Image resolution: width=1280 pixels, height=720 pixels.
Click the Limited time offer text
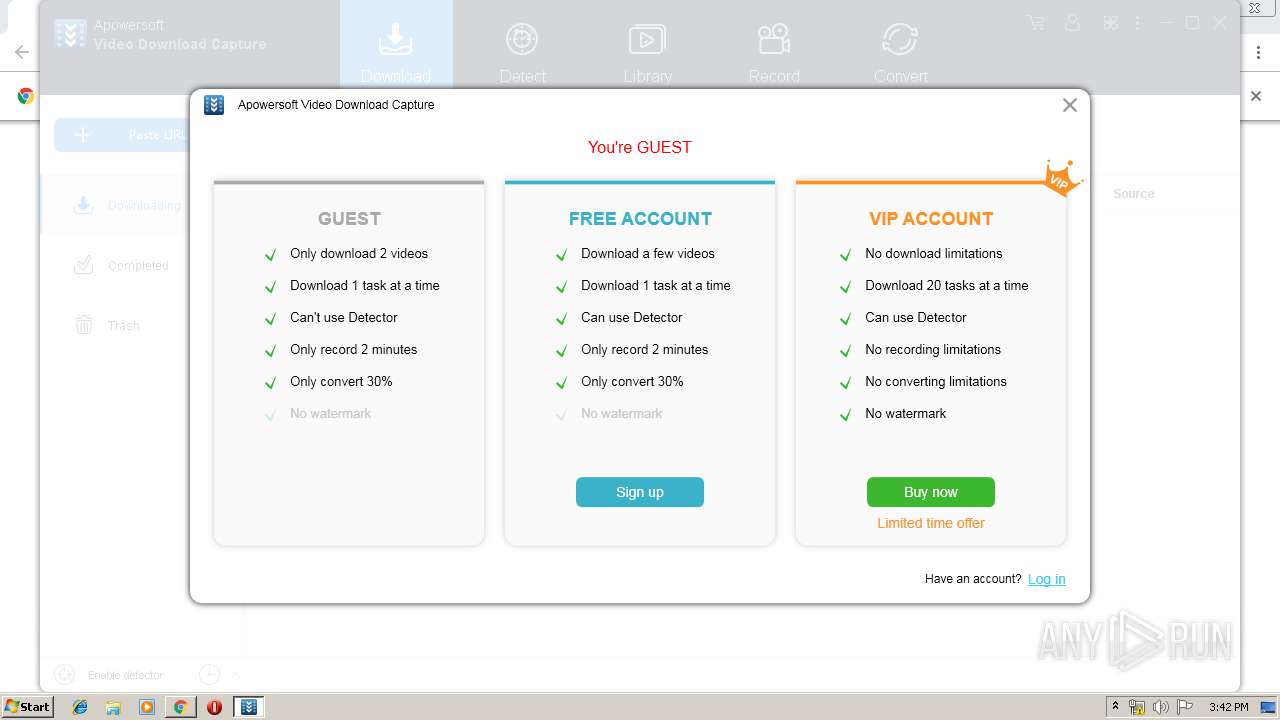(x=931, y=523)
